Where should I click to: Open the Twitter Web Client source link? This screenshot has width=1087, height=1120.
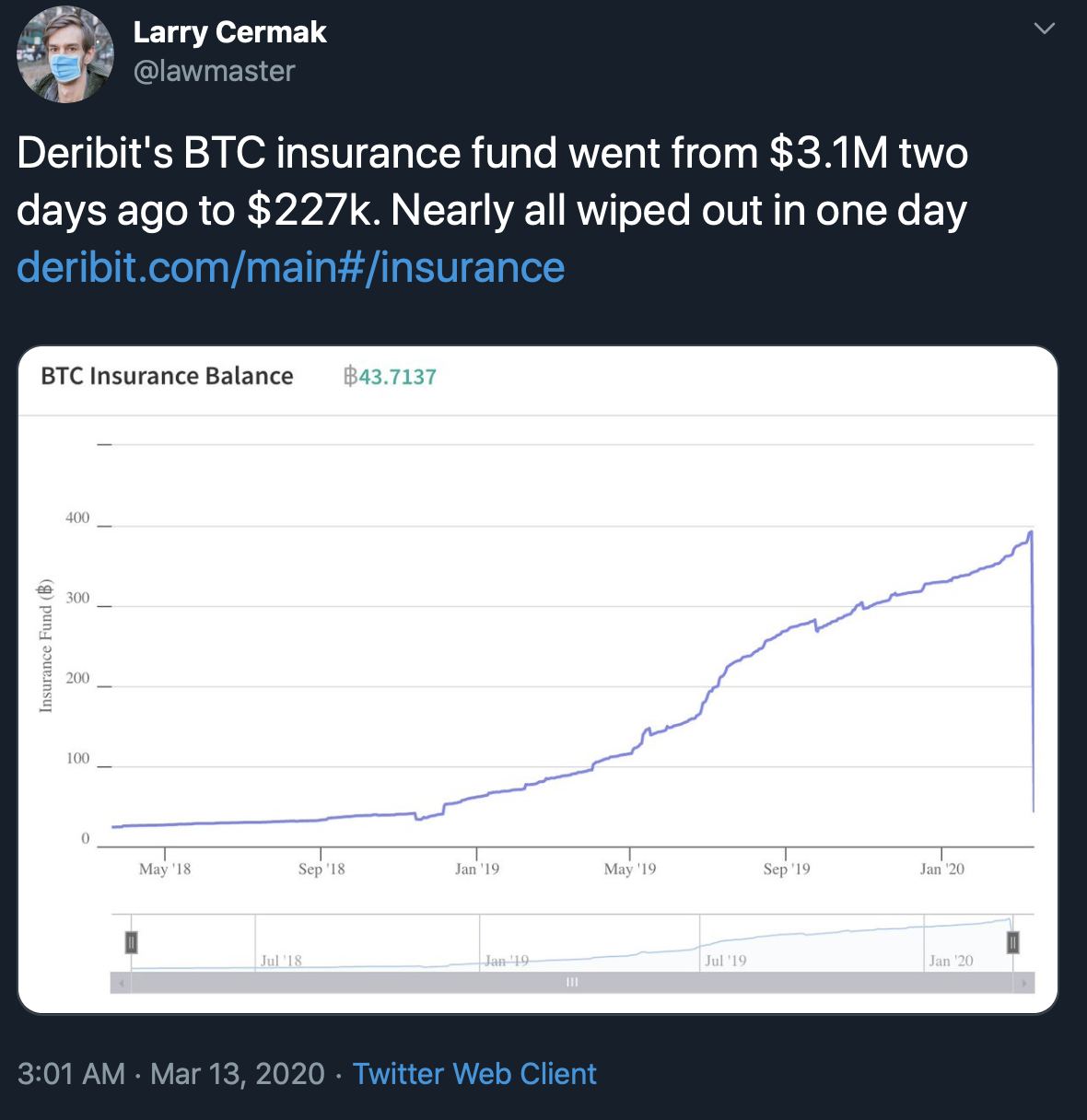point(474,1074)
